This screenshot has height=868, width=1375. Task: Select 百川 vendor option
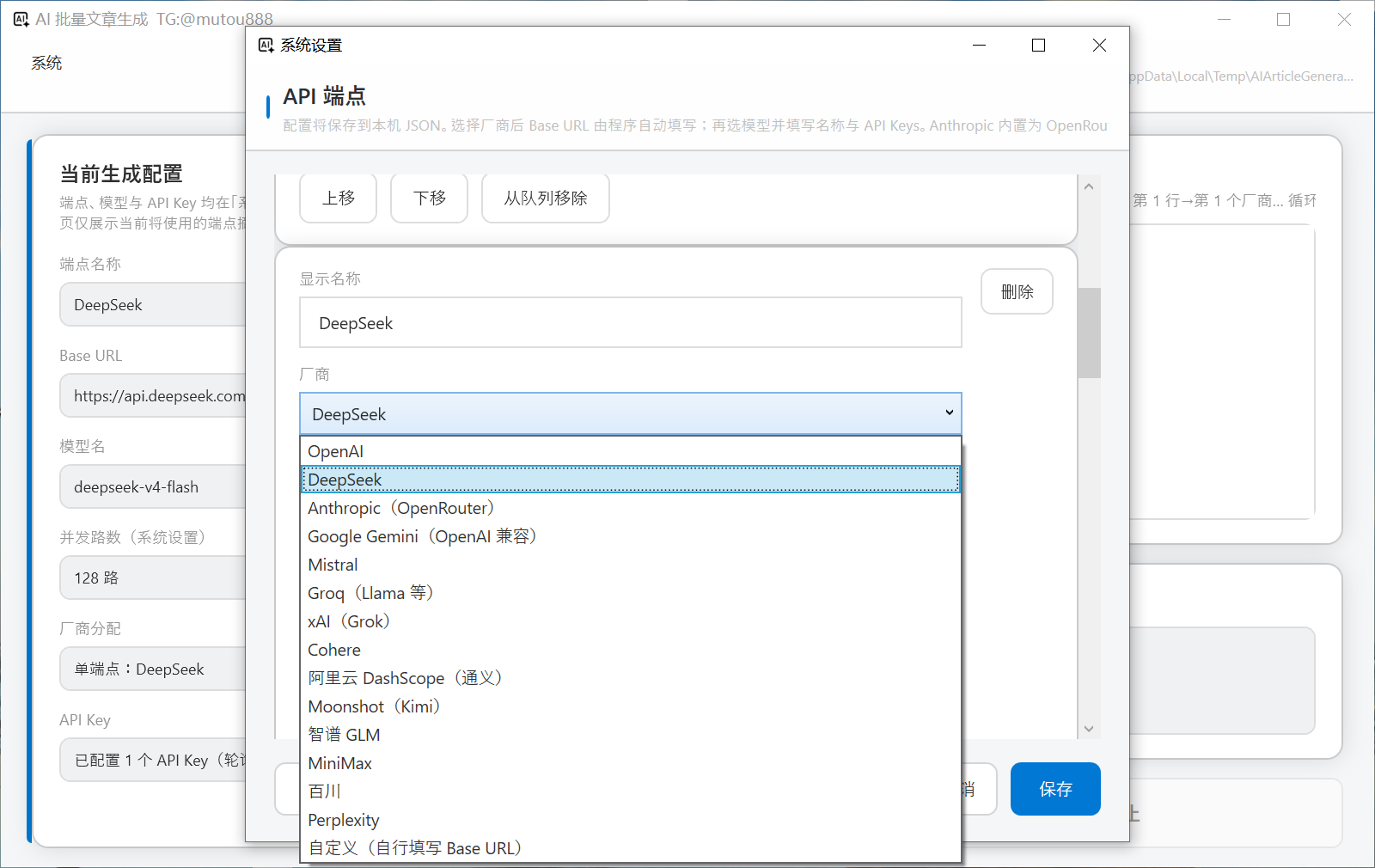630,792
